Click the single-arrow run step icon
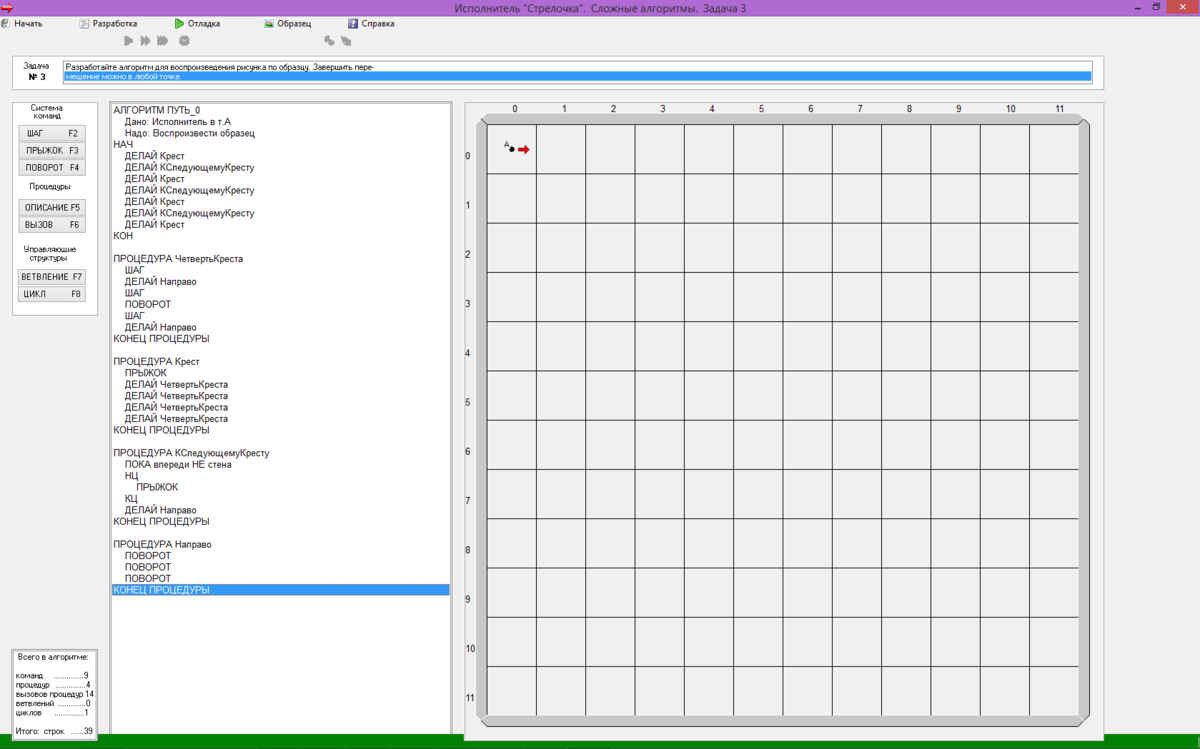The height and width of the screenshot is (749, 1200). point(128,41)
